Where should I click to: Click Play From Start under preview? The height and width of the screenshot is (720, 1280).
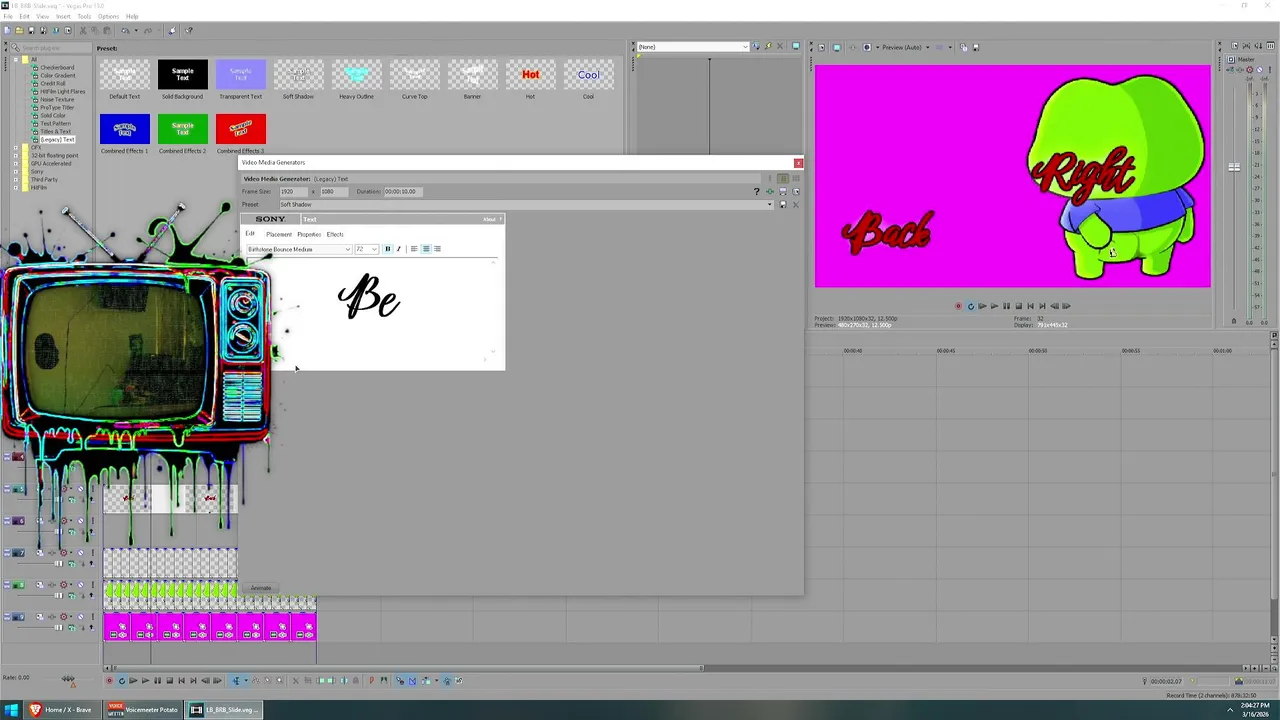(982, 306)
